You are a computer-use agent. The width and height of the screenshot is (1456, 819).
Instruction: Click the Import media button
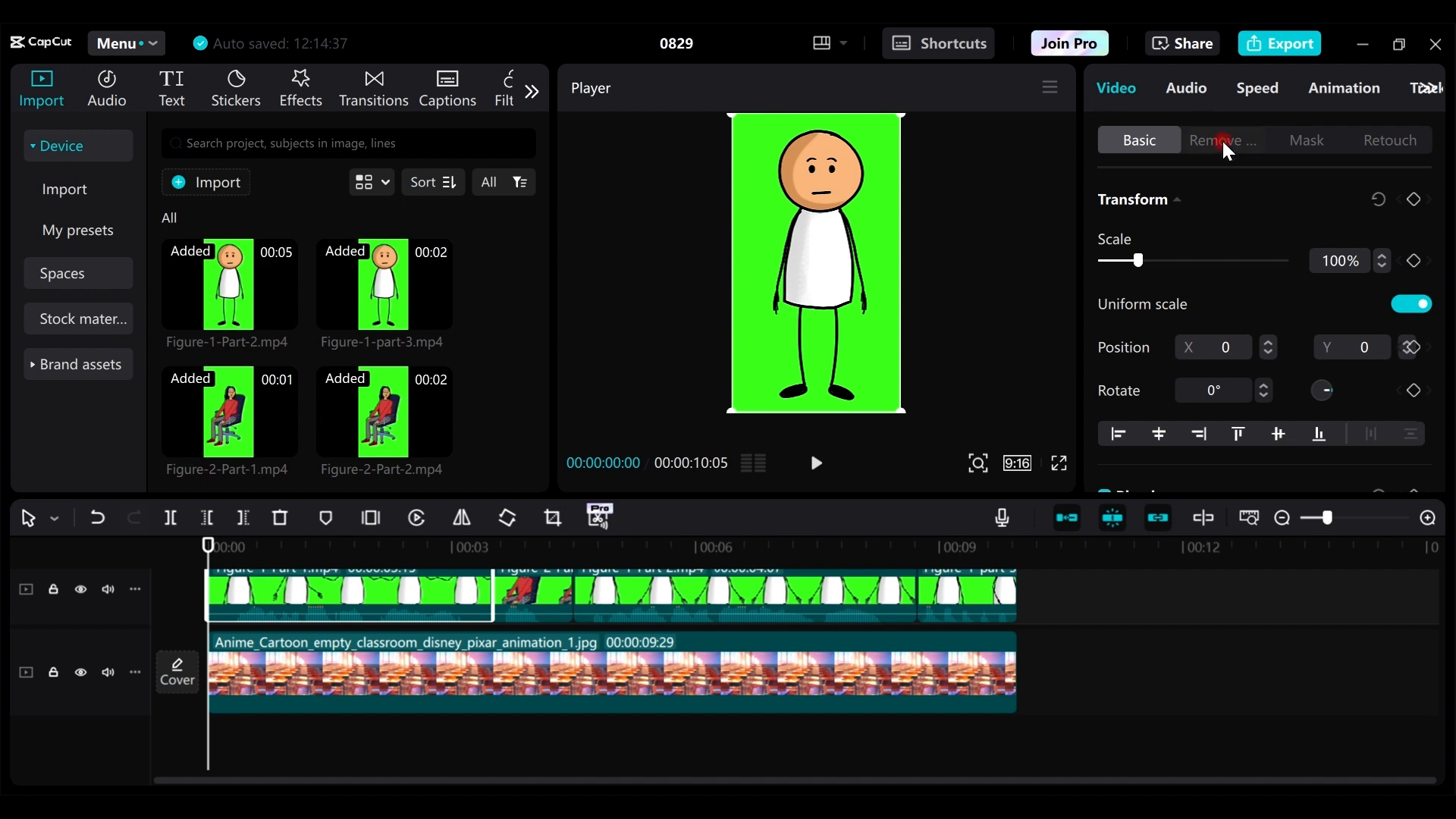point(206,182)
